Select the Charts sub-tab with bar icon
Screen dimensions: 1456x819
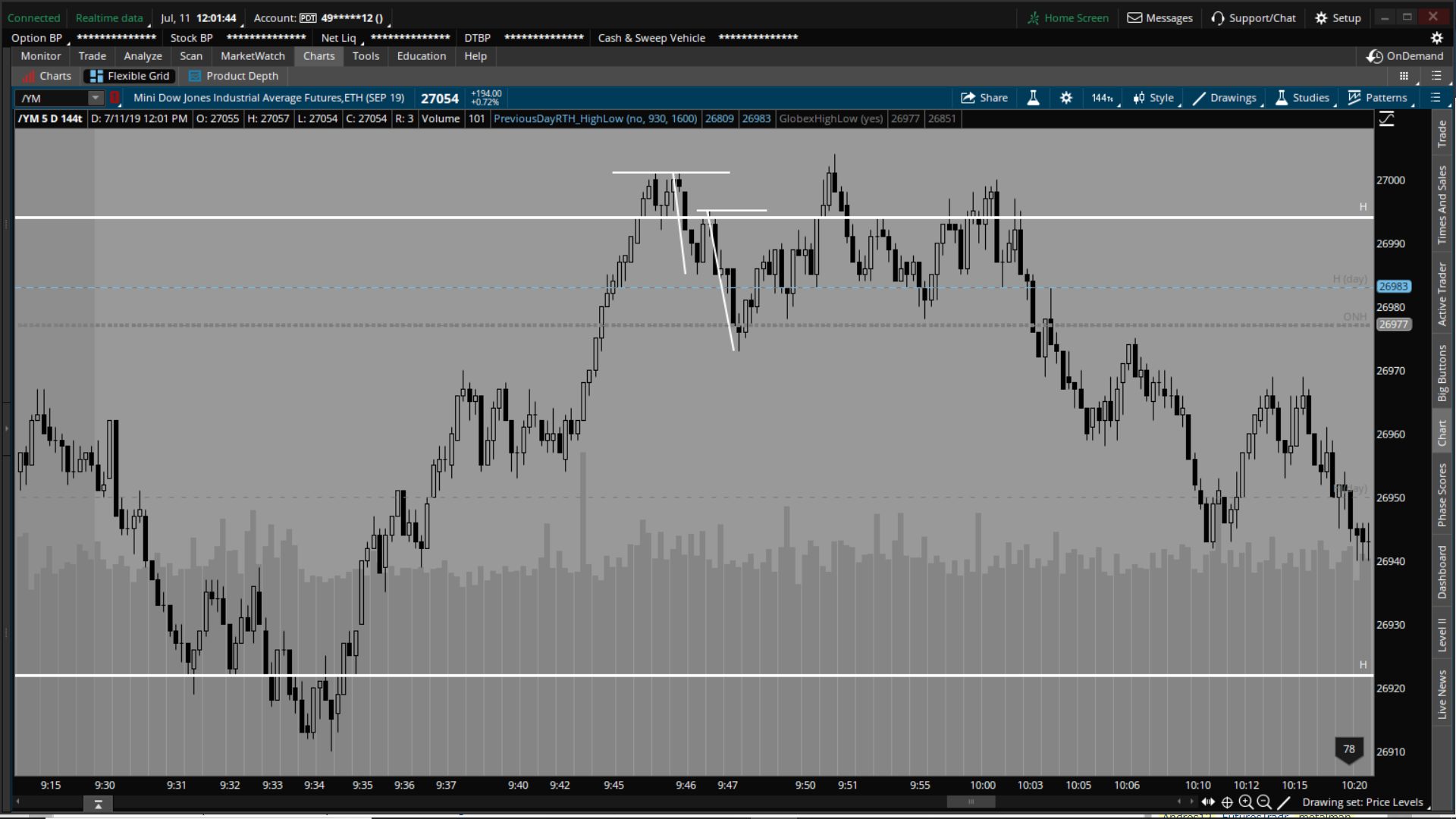[46, 76]
